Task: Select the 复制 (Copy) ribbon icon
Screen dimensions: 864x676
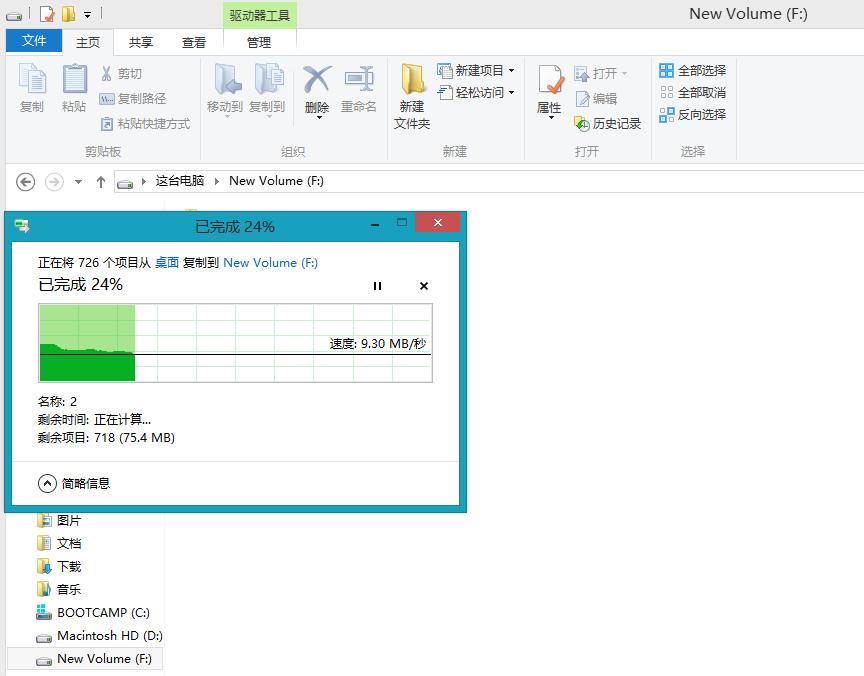Action: [31, 90]
